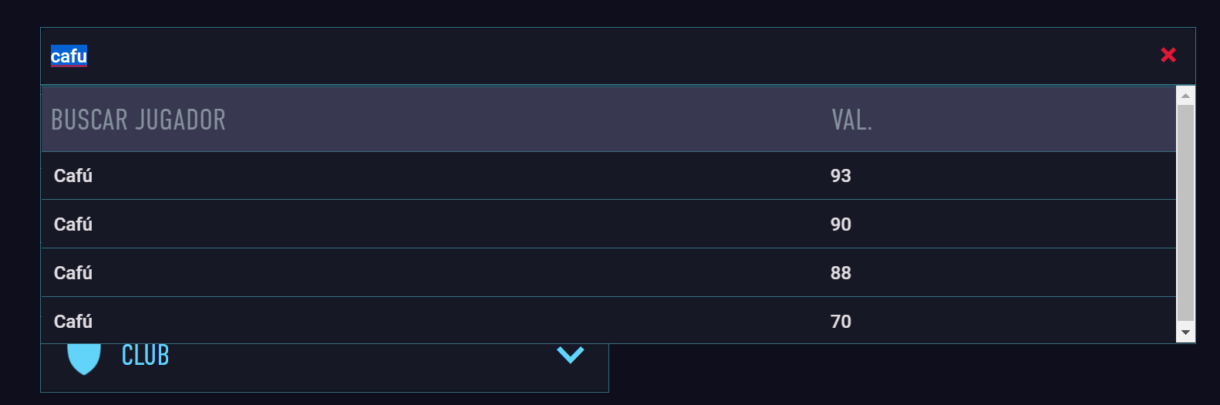Expand the CLUB dropdown chevron
The height and width of the screenshot is (405, 1220).
570,354
